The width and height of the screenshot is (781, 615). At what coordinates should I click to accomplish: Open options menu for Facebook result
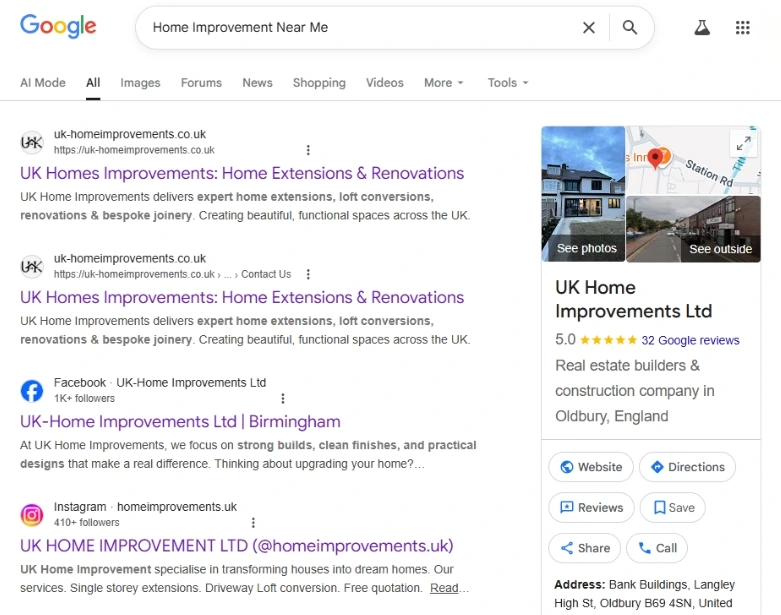tap(283, 398)
